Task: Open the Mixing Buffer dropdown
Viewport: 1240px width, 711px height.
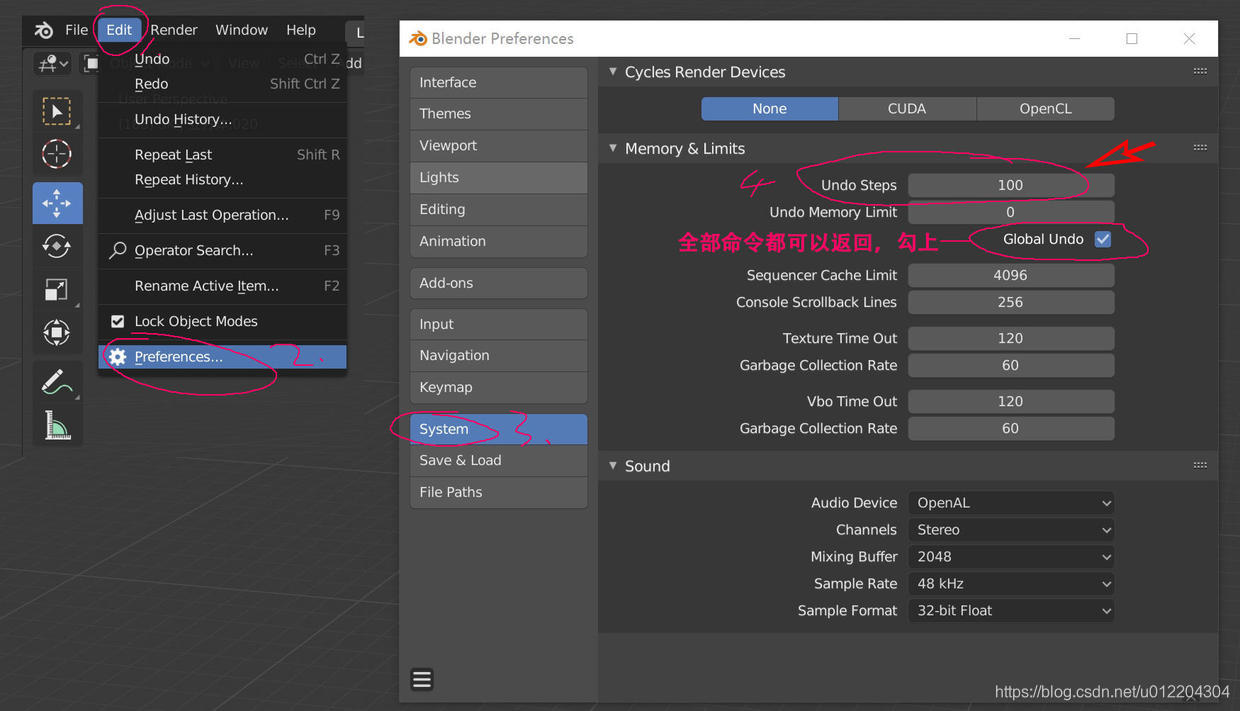Action: pos(1011,557)
